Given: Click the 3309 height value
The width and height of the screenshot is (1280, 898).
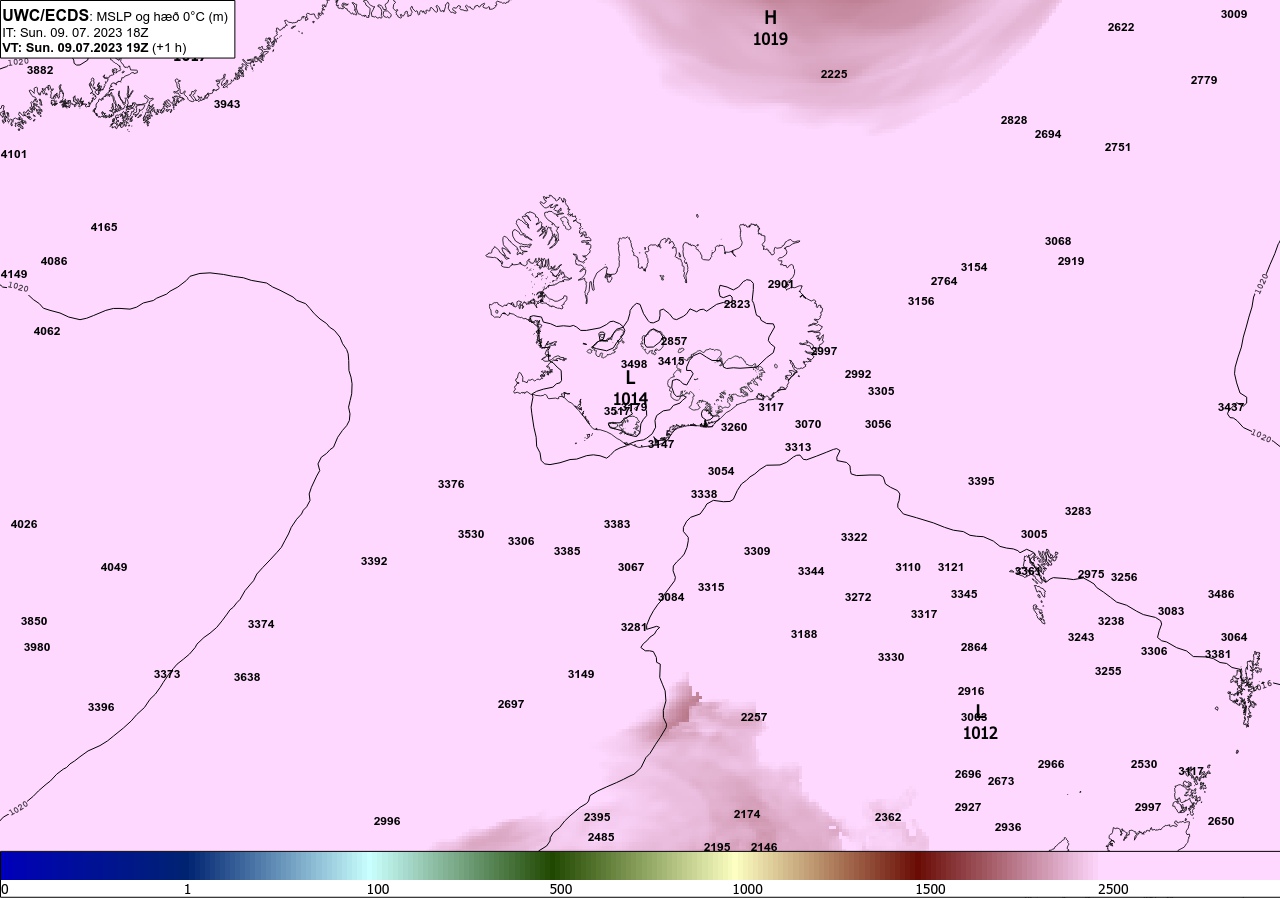Looking at the screenshot, I should click(757, 551).
